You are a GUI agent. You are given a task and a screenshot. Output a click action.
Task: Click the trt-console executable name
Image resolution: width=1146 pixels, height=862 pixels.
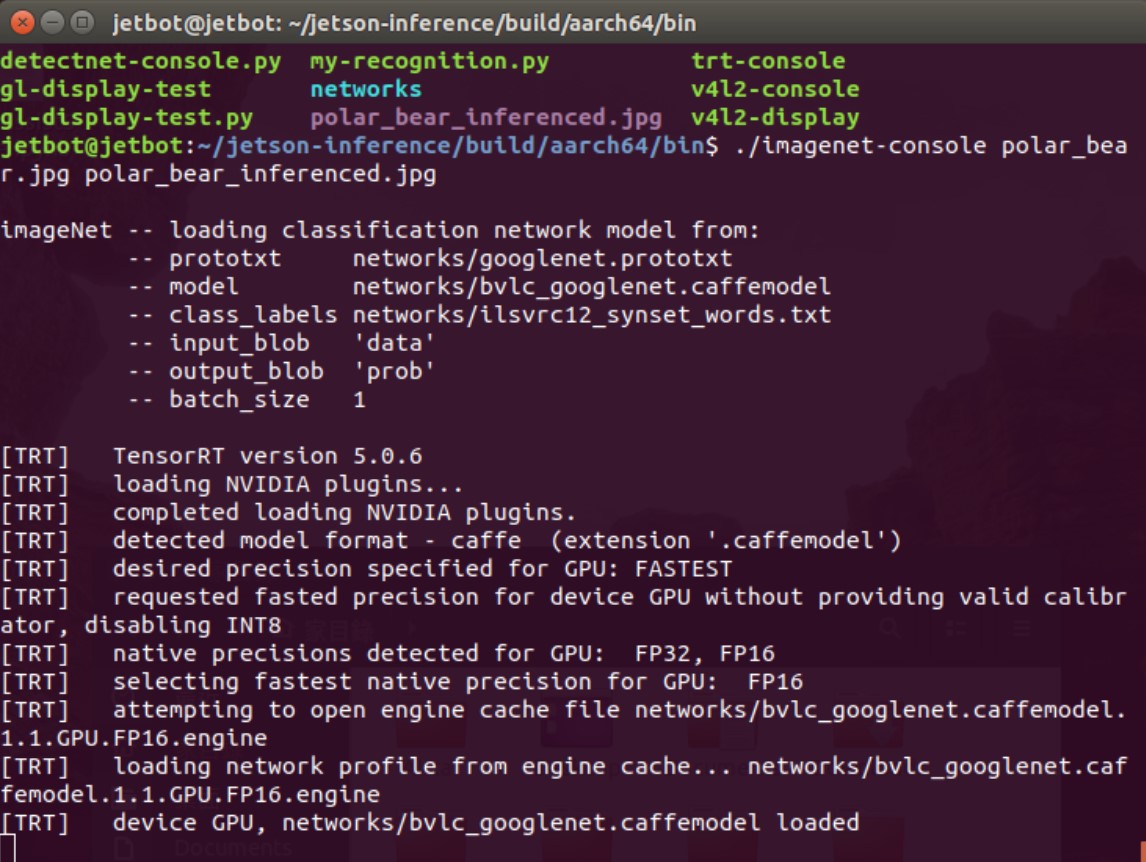click(x=768, y=61)
